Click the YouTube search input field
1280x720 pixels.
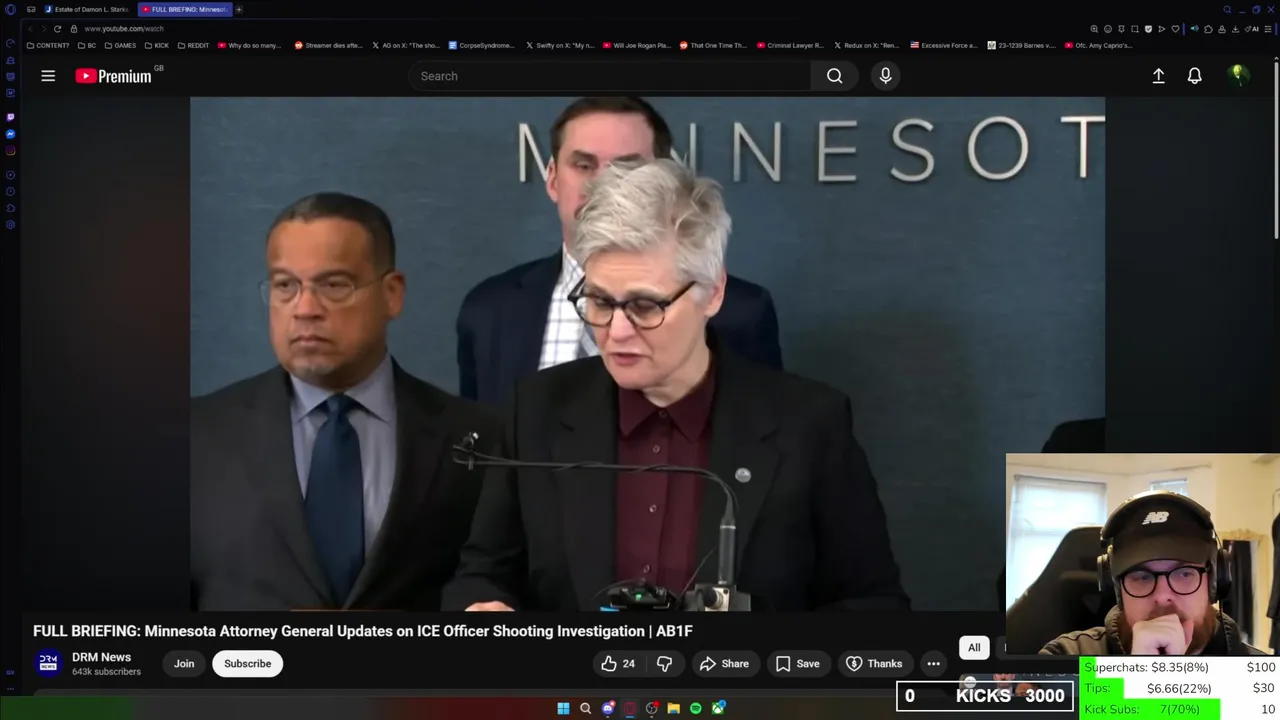click(610, 76)
